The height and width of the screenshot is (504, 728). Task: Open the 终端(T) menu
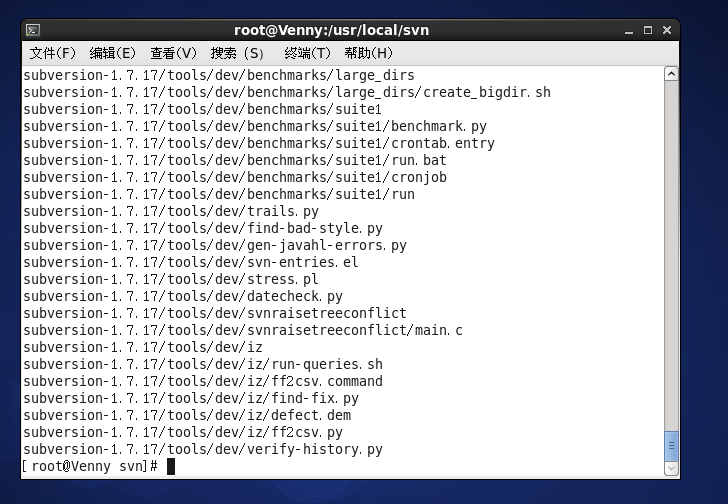(307, 53)
